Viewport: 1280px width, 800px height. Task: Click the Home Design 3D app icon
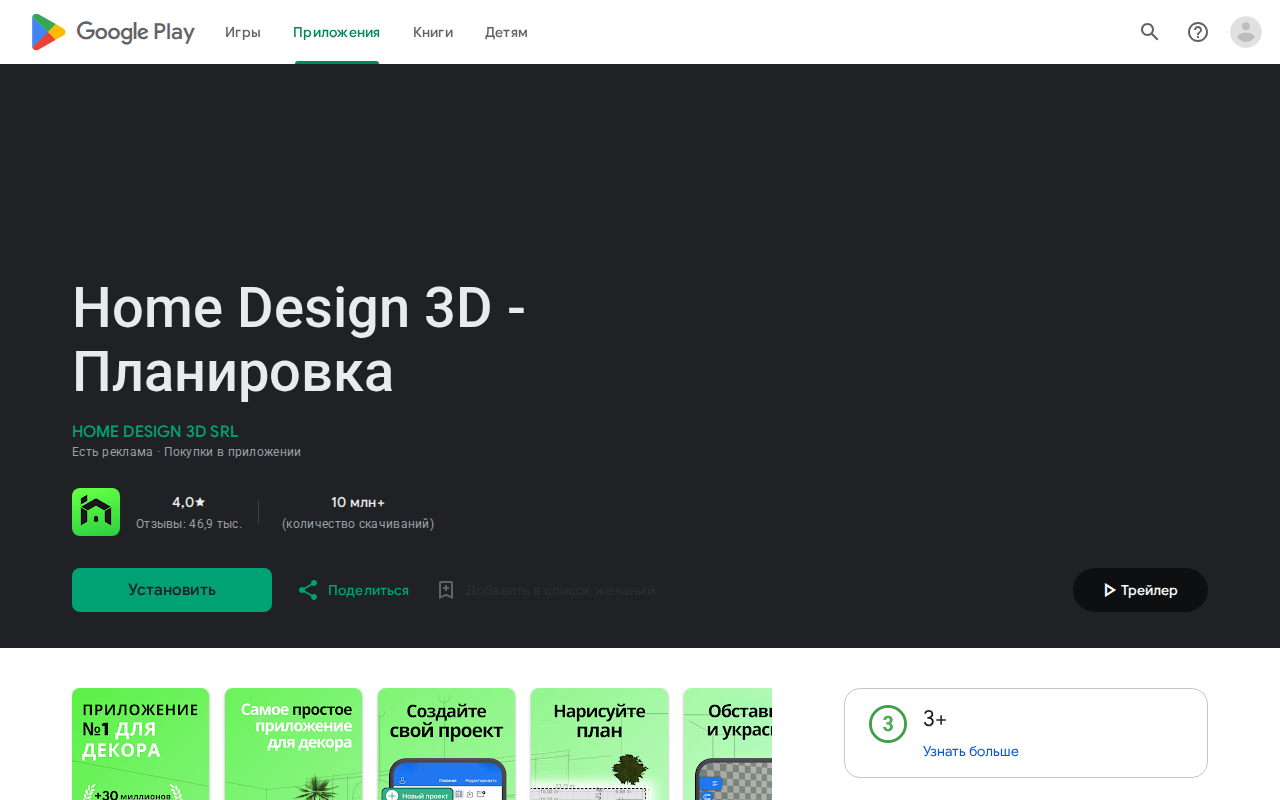[96, 512]
